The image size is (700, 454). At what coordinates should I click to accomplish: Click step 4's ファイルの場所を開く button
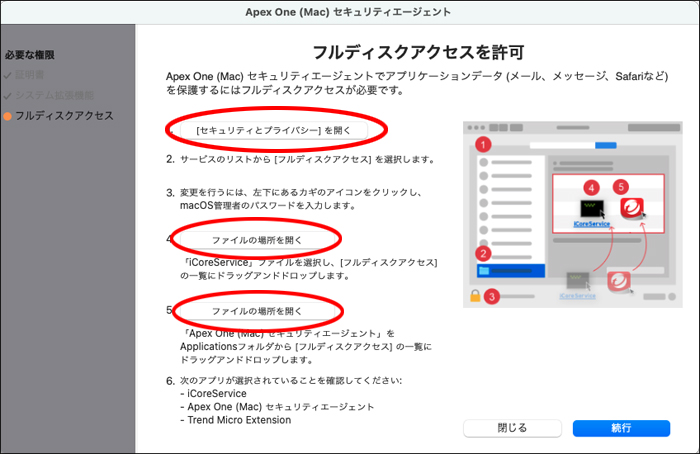(256, 240)
